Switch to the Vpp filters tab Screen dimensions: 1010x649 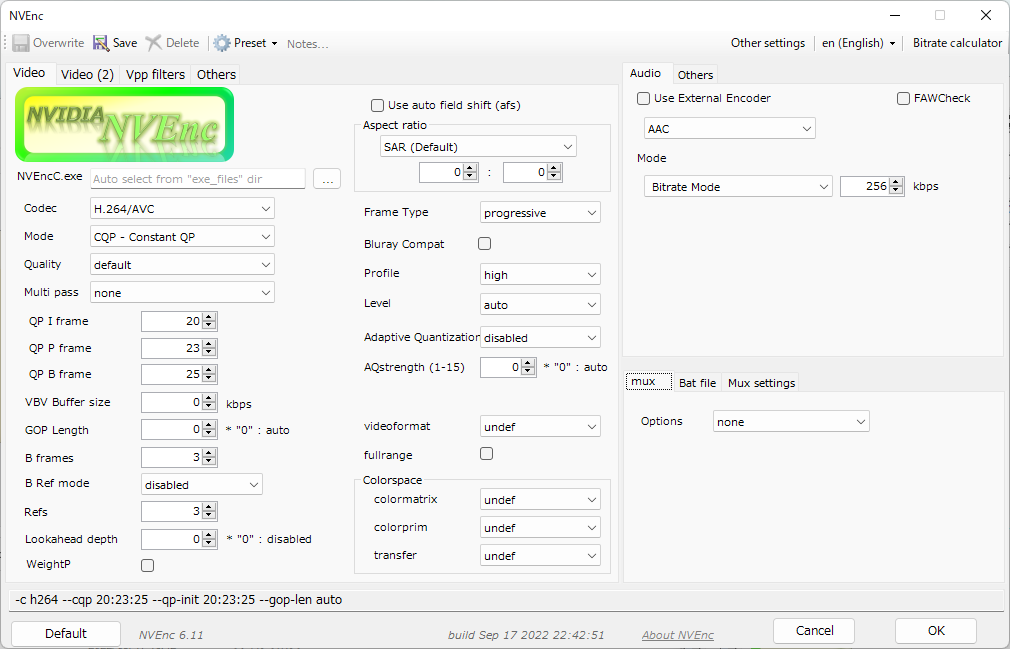click(155, 75)
